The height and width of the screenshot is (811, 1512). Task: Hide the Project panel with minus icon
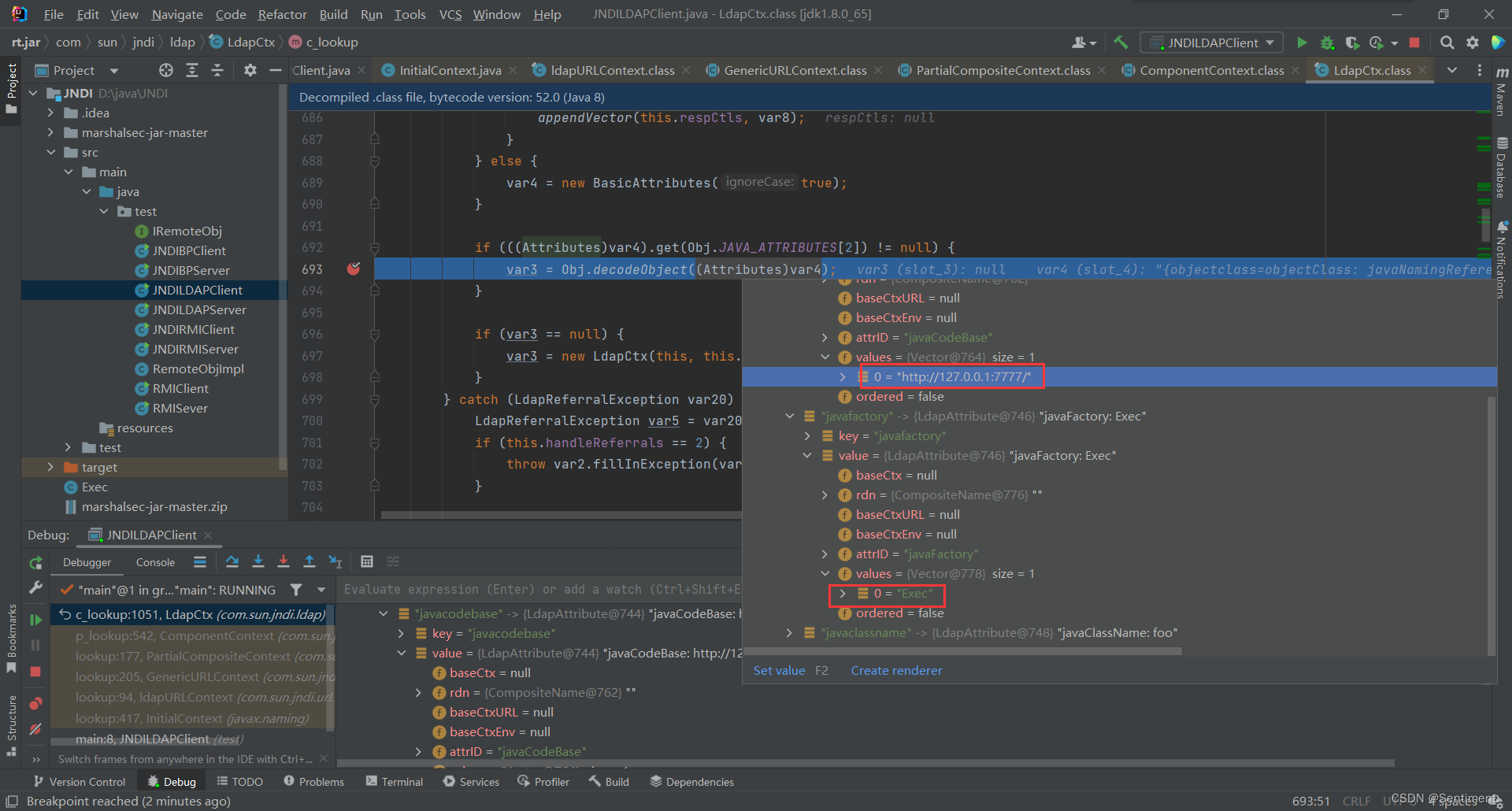coord(275,70)
